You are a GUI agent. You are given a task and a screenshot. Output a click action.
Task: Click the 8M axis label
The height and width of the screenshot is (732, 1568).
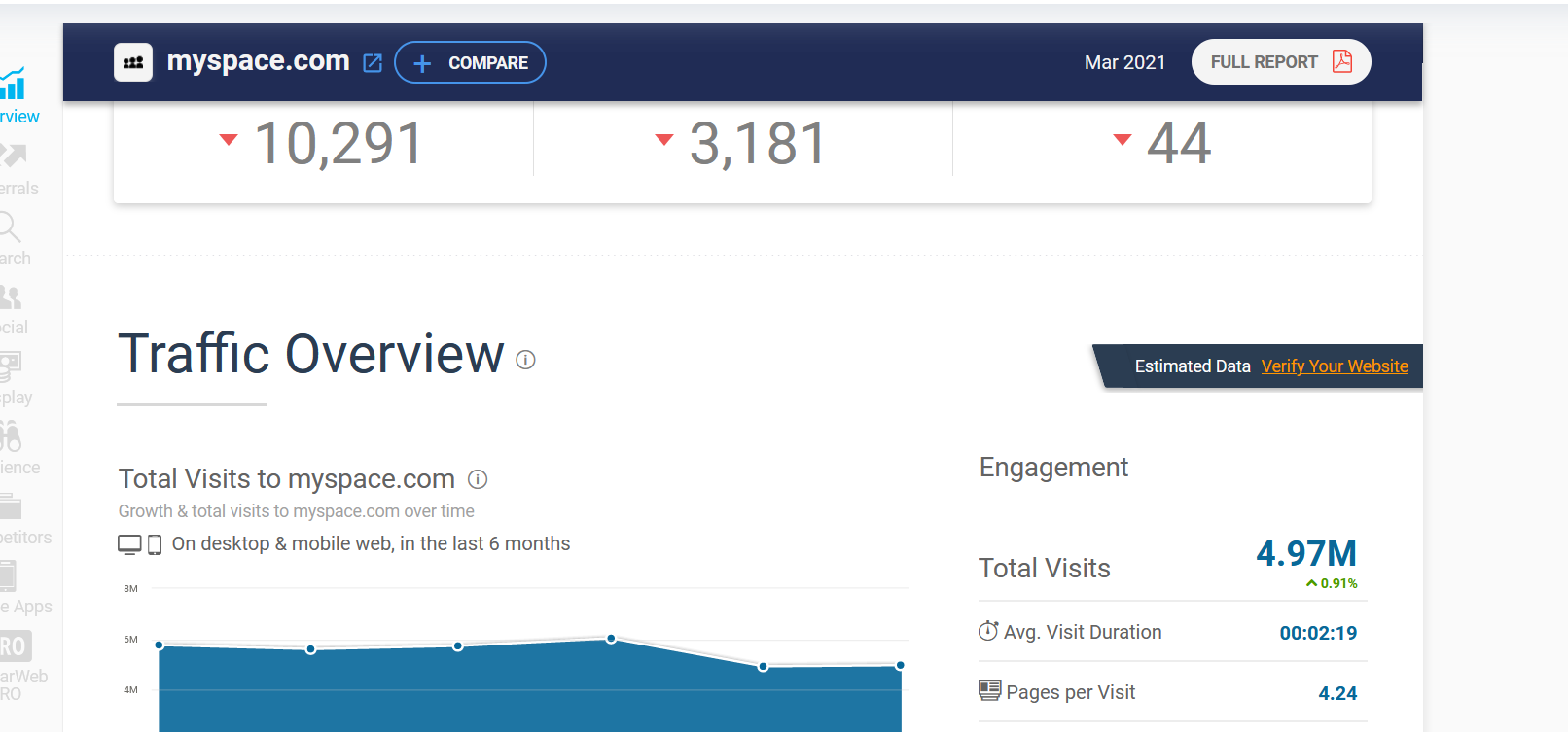coord(130,589)
